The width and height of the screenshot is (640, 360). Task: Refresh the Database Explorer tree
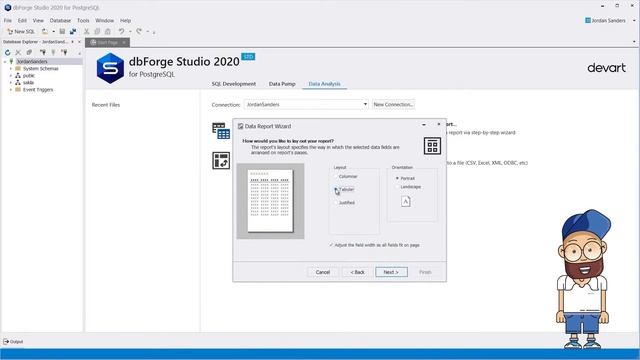pyautogui.click(x=7, y=52)
